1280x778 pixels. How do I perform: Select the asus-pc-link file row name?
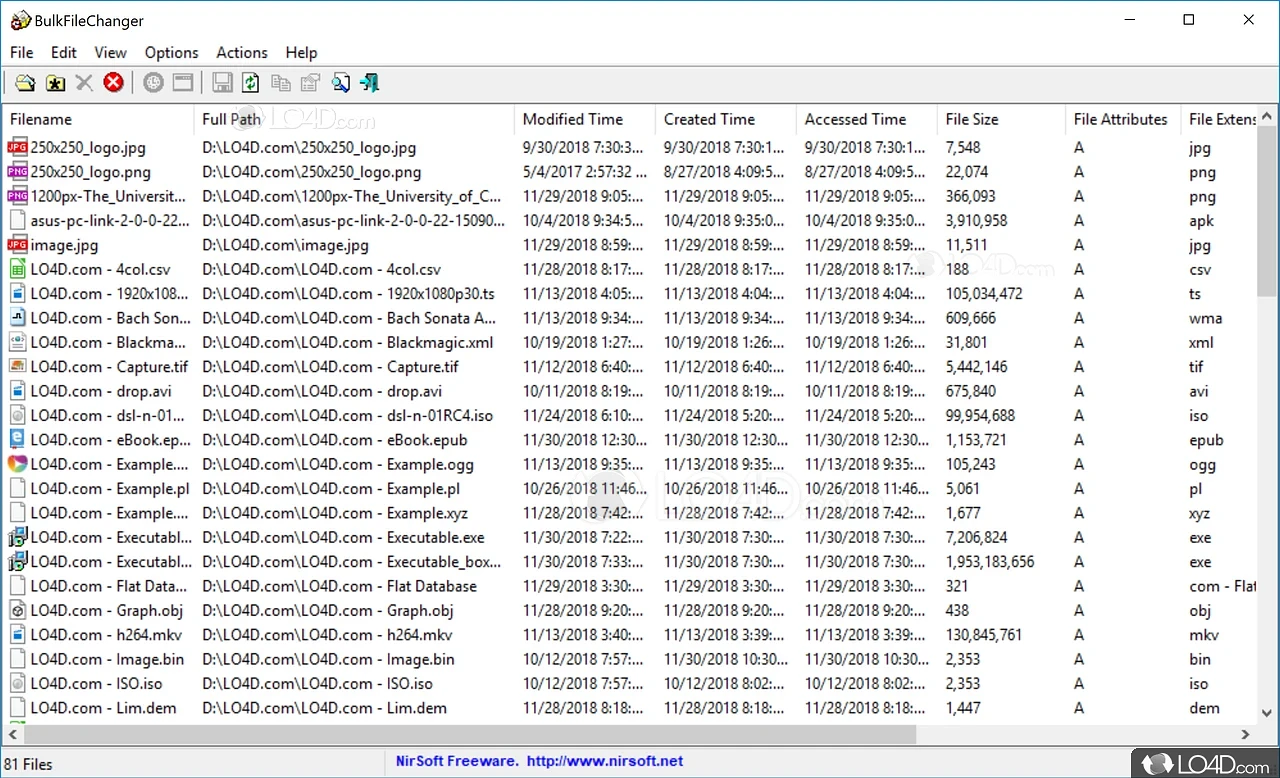coord(110,221)
